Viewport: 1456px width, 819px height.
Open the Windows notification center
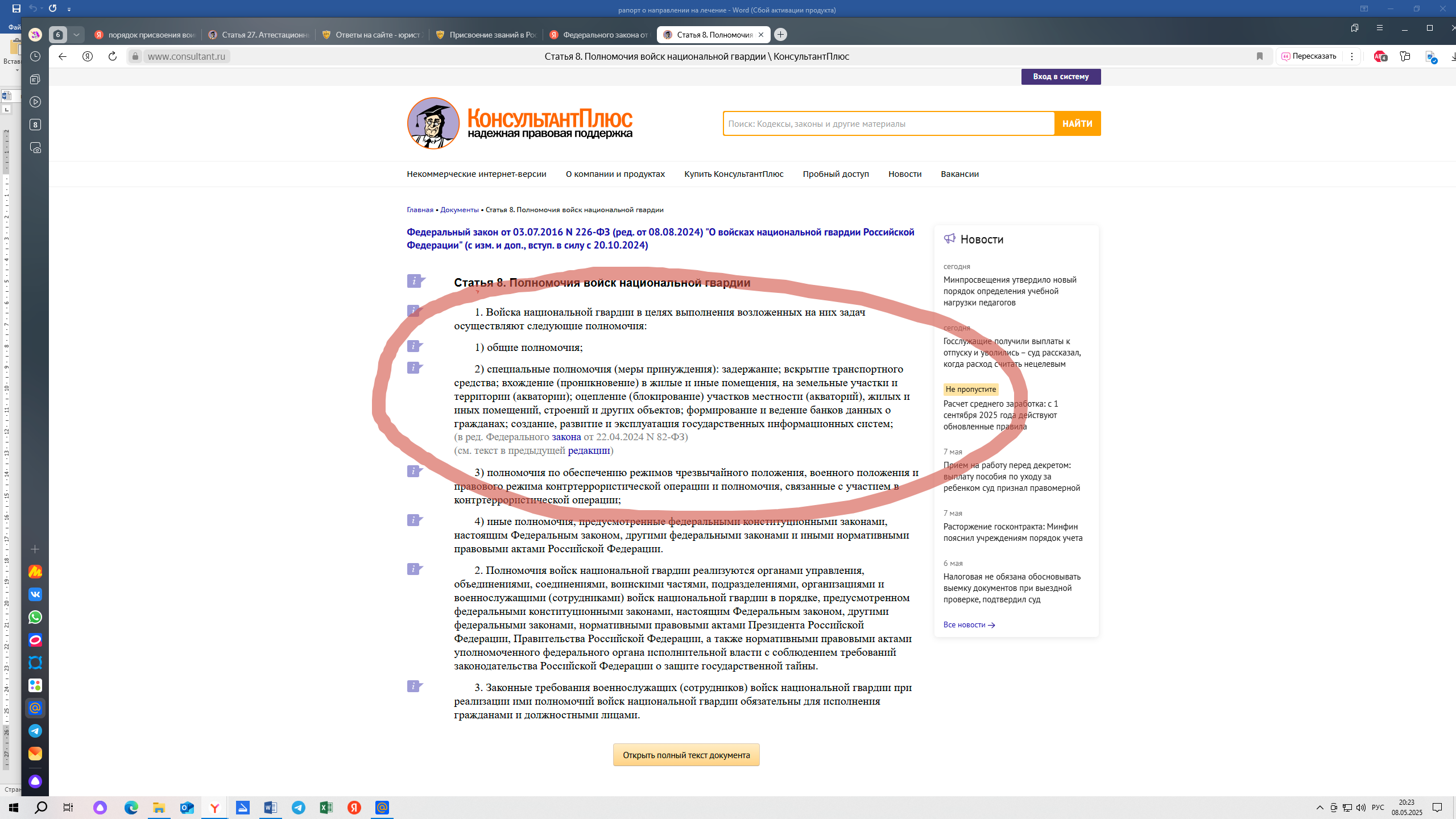(1437, 808)
